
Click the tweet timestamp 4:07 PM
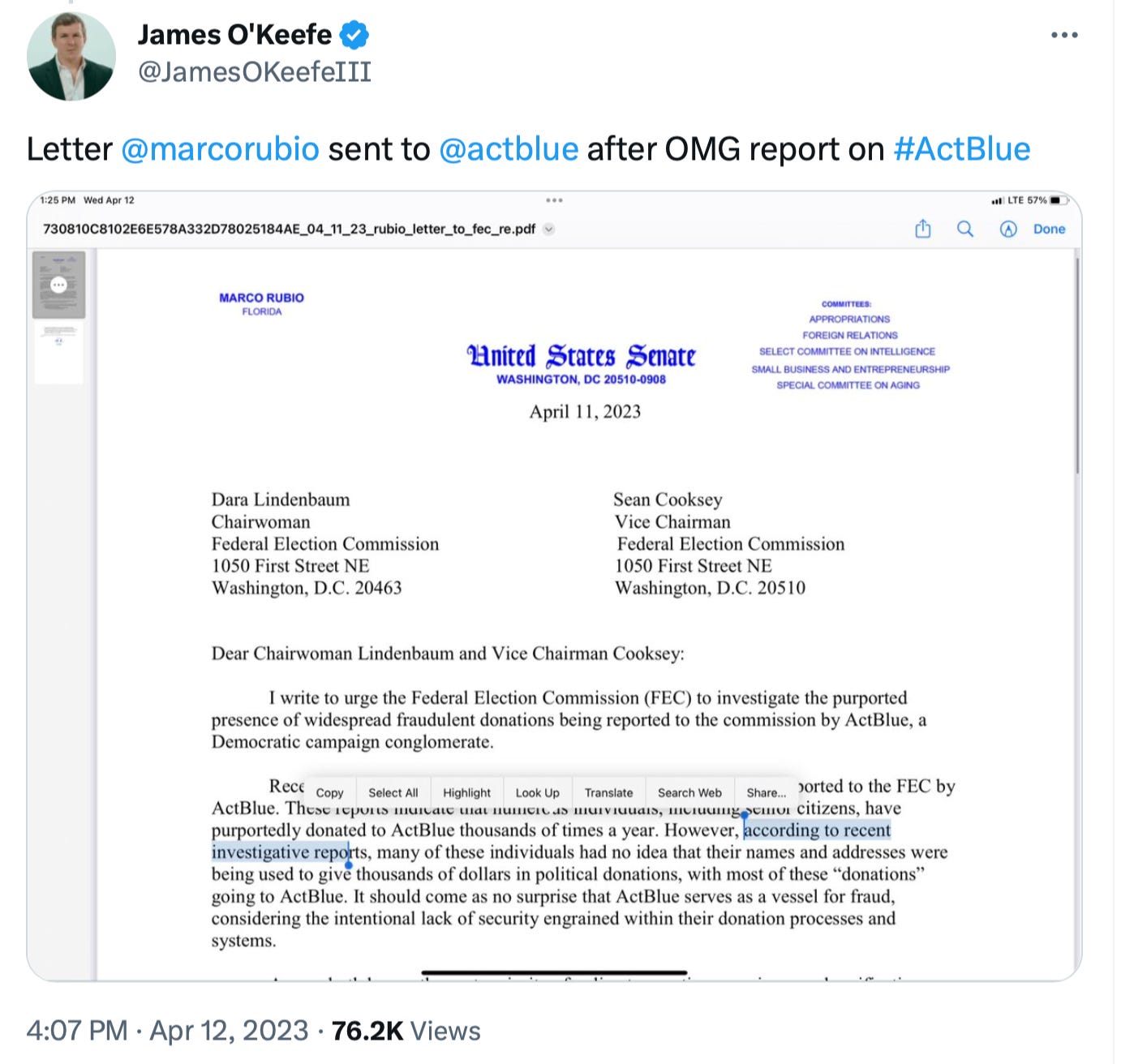pos(77,1031)
